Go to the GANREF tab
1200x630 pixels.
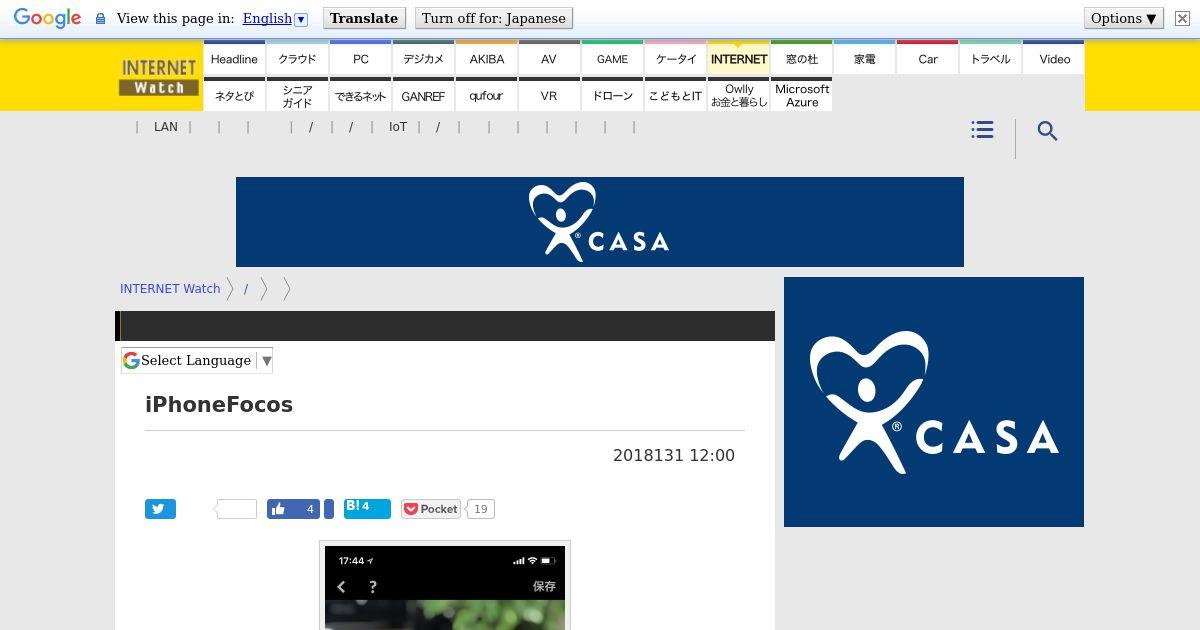pos(424,95)
